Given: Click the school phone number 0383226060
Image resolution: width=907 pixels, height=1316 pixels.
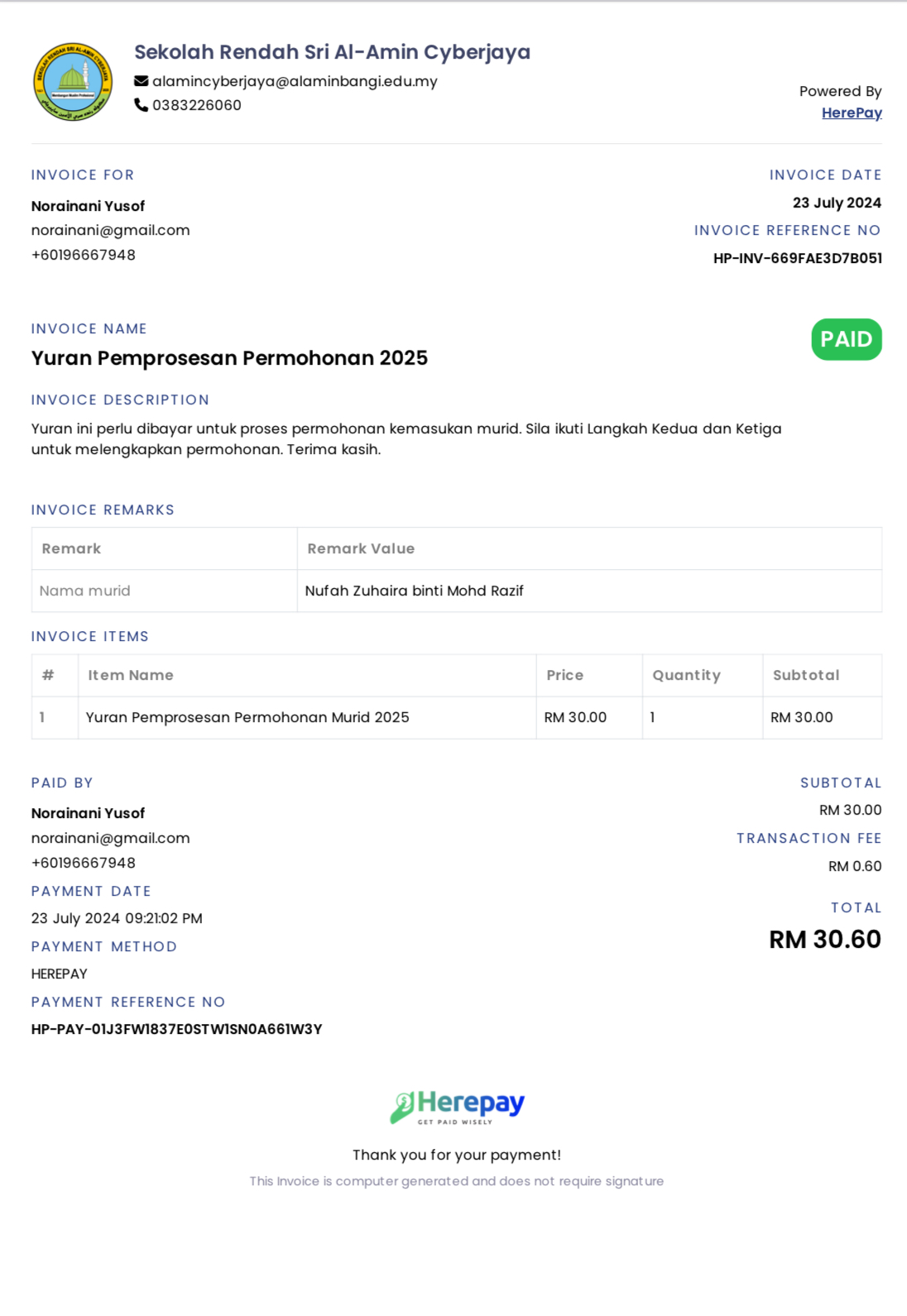Looking at the screenshot, I should [x=197, y=105].
